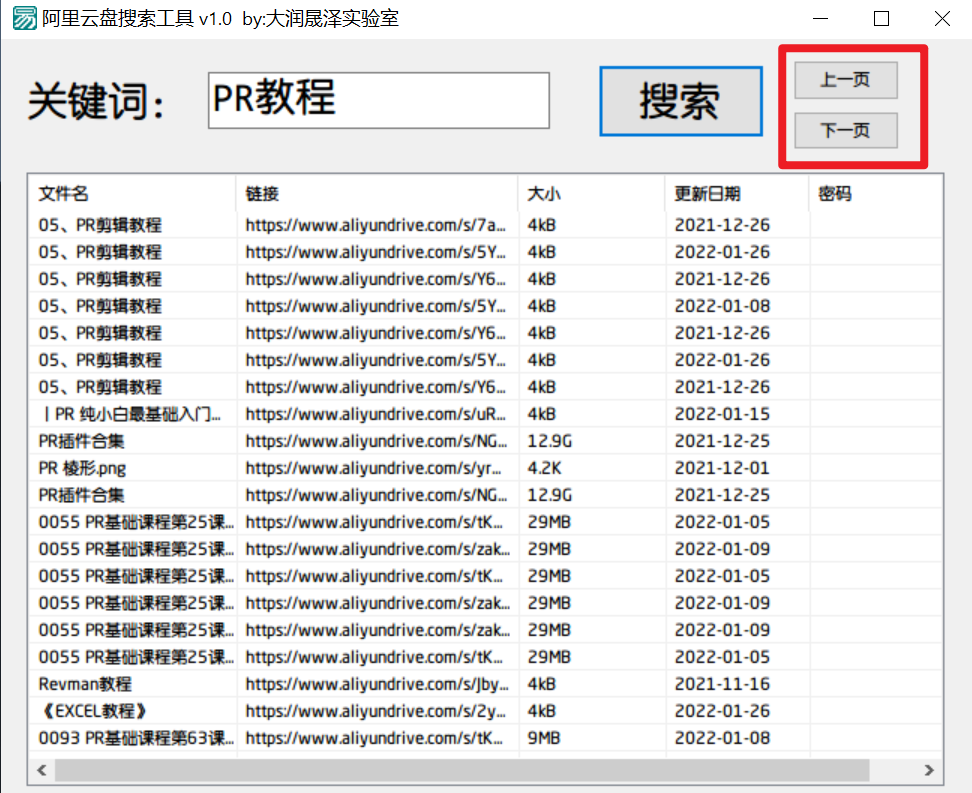972x793 pixels.
Task: Sort by 更新日期 column header
Action: coord(737,193)
